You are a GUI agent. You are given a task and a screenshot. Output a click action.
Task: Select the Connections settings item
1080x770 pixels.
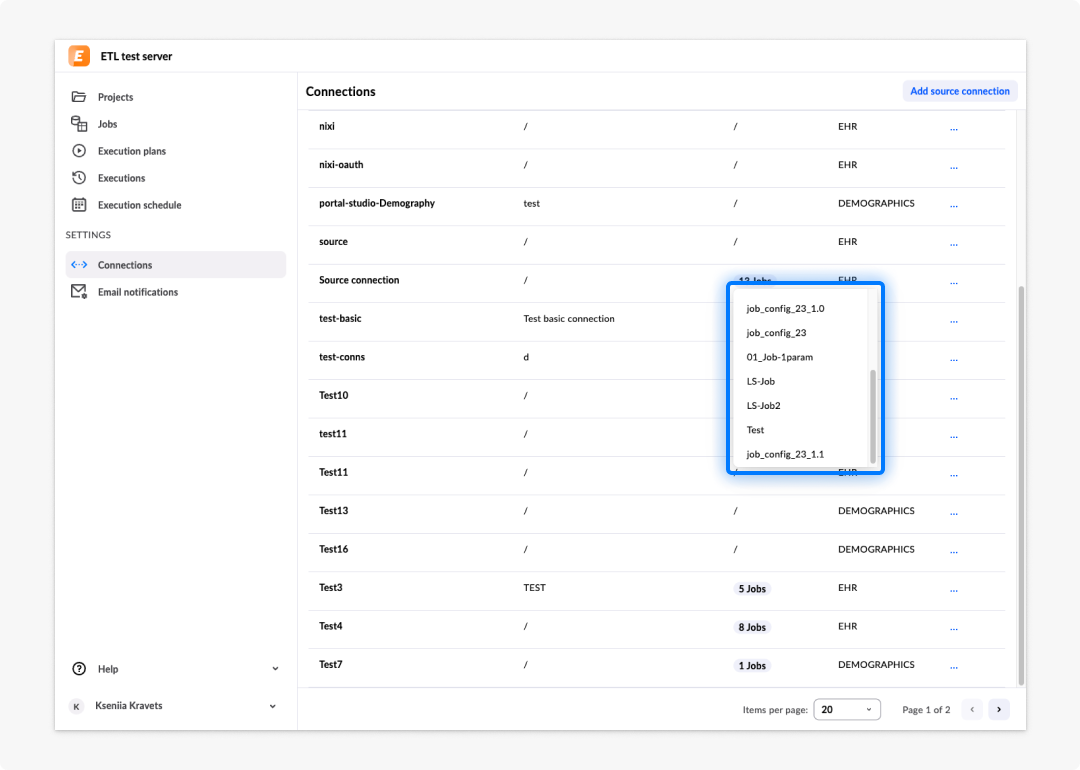pyautogui.click(x=176, y=264)
